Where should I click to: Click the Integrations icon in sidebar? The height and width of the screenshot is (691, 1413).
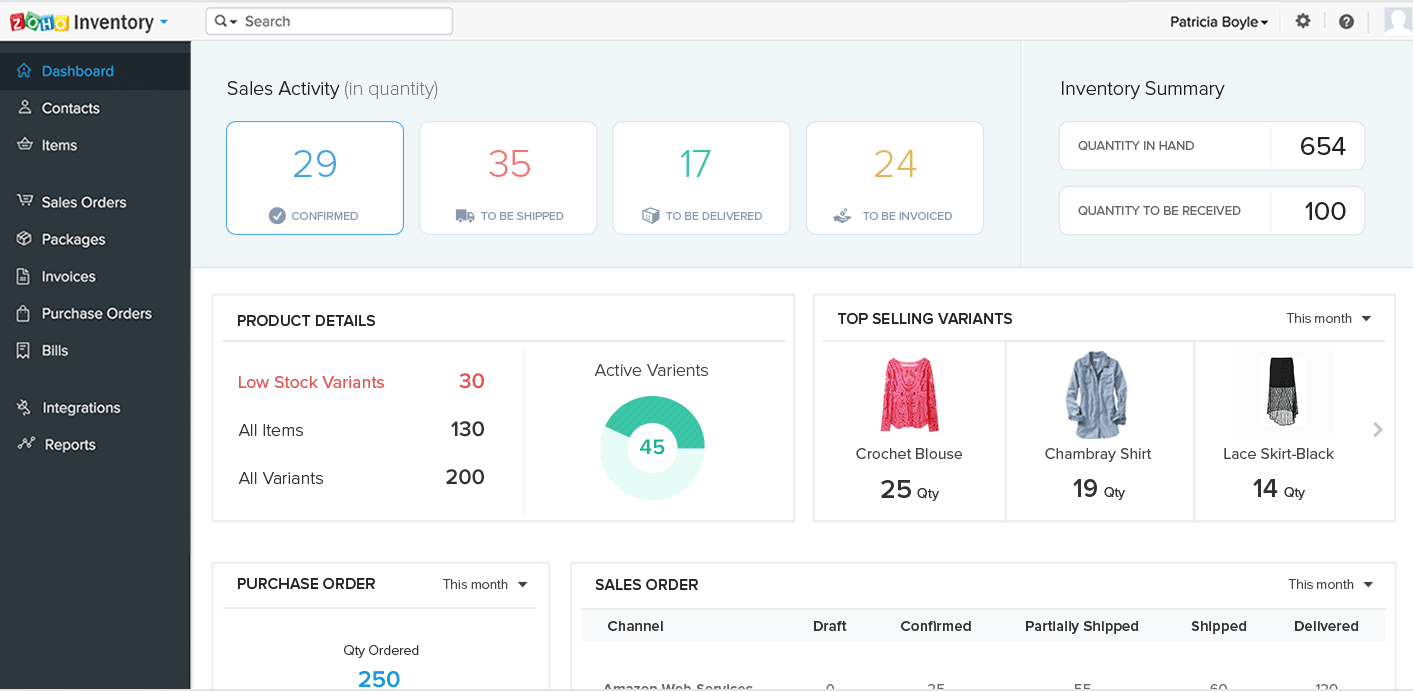pos(24,408)
